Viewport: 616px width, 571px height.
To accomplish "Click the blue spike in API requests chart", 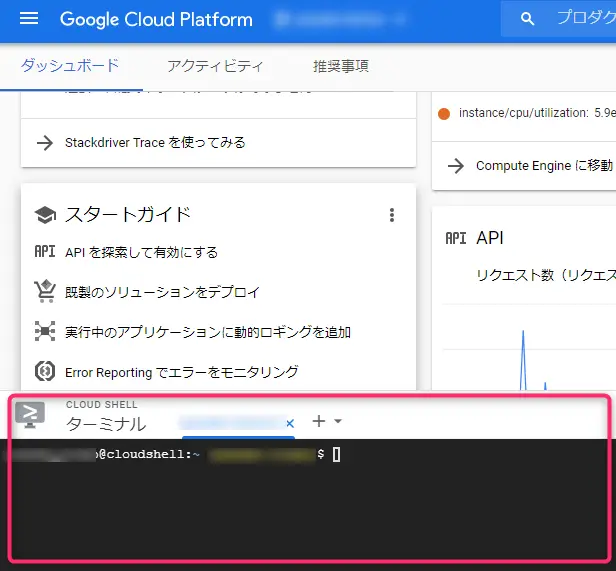I will pyautogui.click(x=523, y=360).
